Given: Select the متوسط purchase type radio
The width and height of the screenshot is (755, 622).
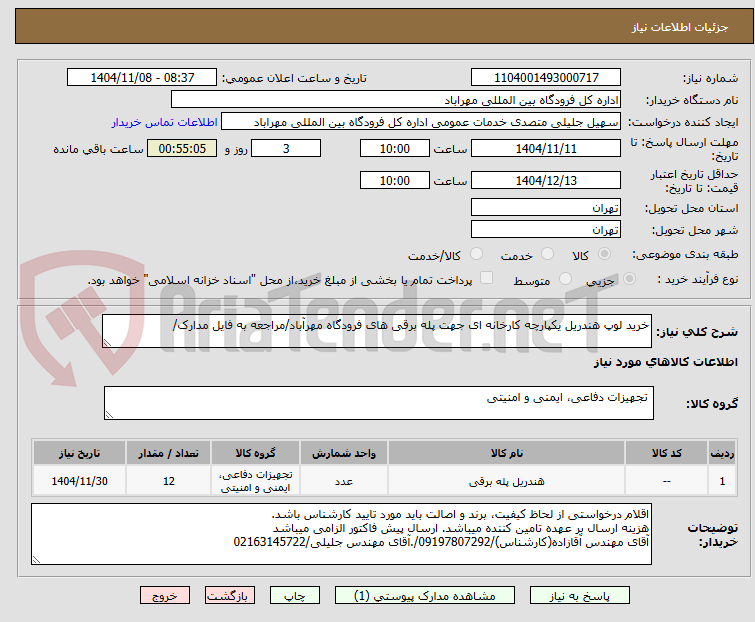Looking at the screenshot, I should [565, 279].
